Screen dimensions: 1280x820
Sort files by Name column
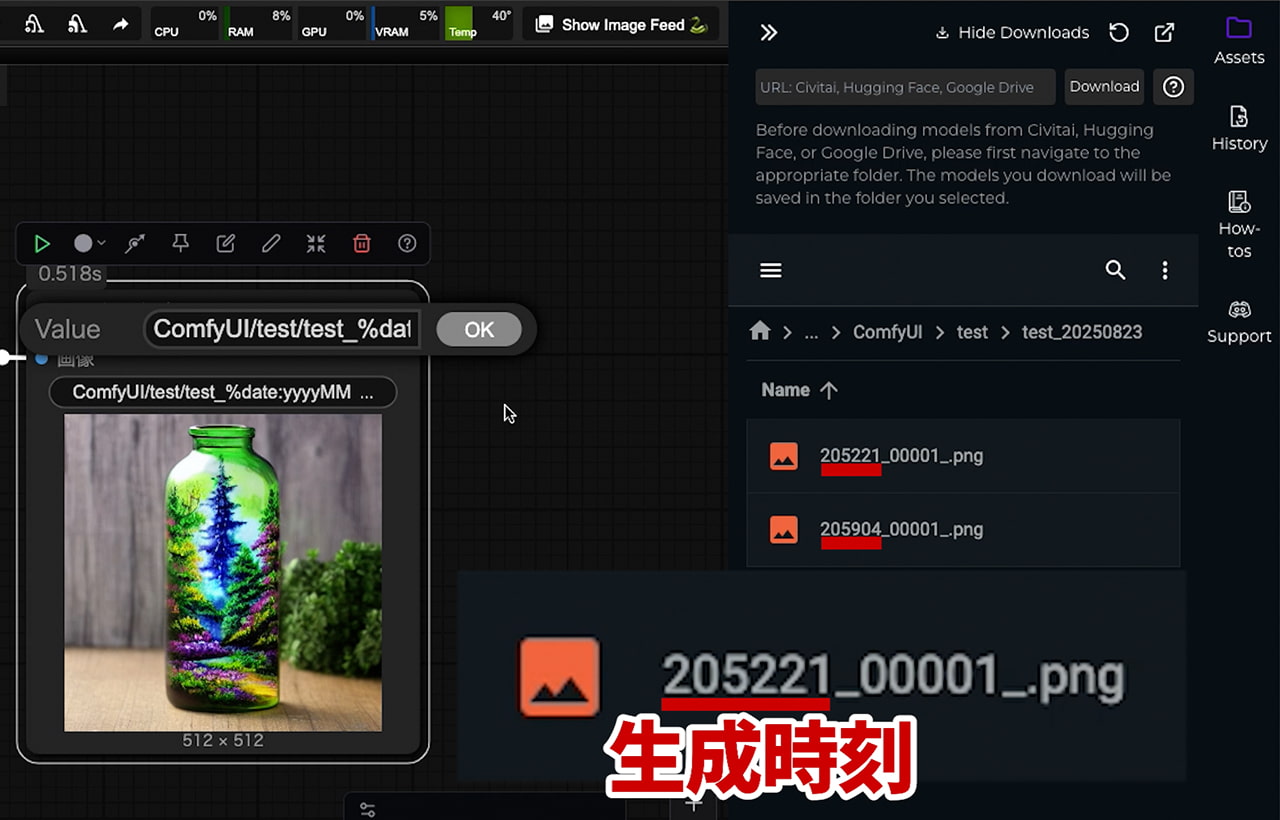(786, 390)
